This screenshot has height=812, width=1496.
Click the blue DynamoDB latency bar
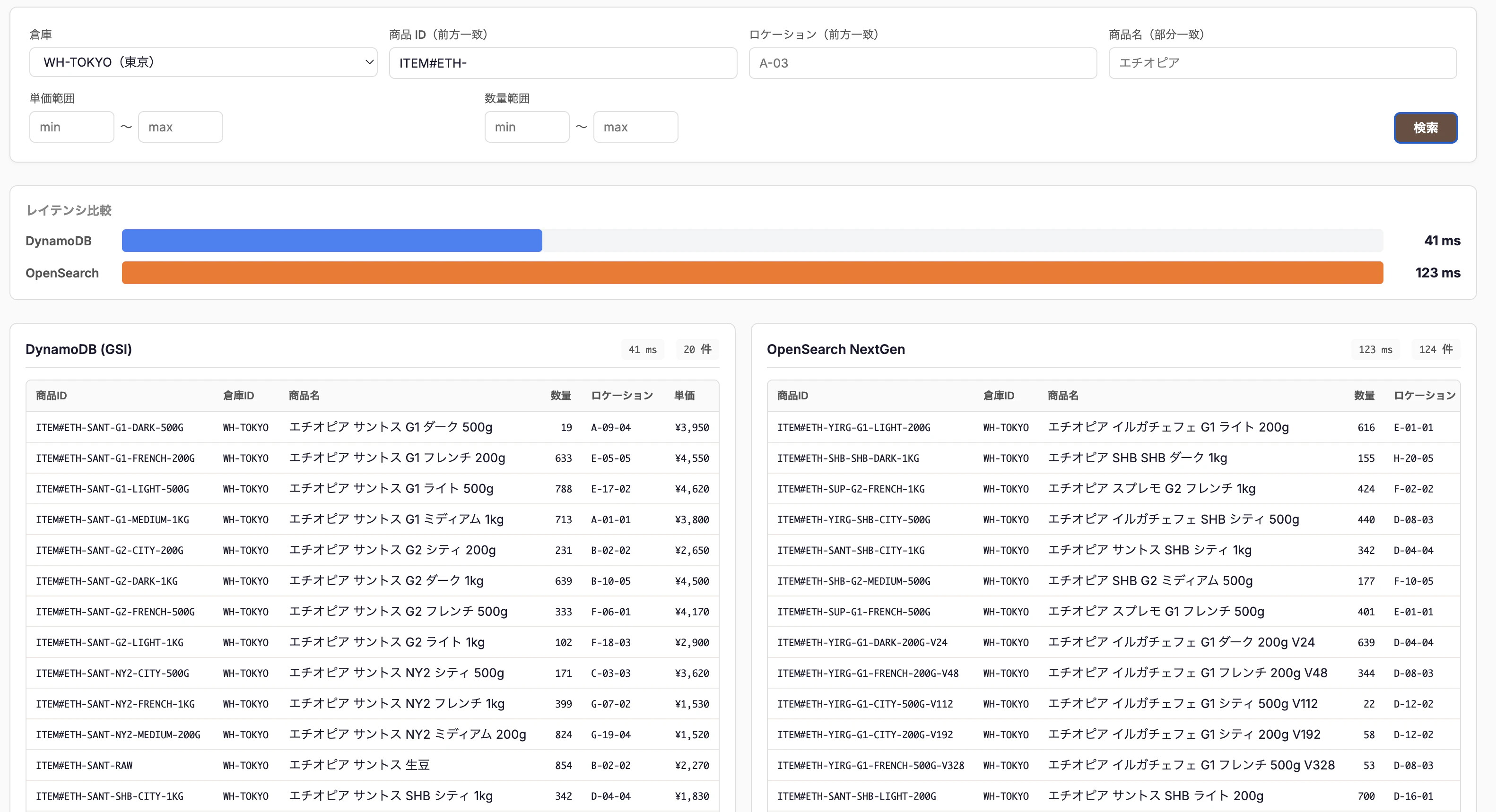(331, 240)
